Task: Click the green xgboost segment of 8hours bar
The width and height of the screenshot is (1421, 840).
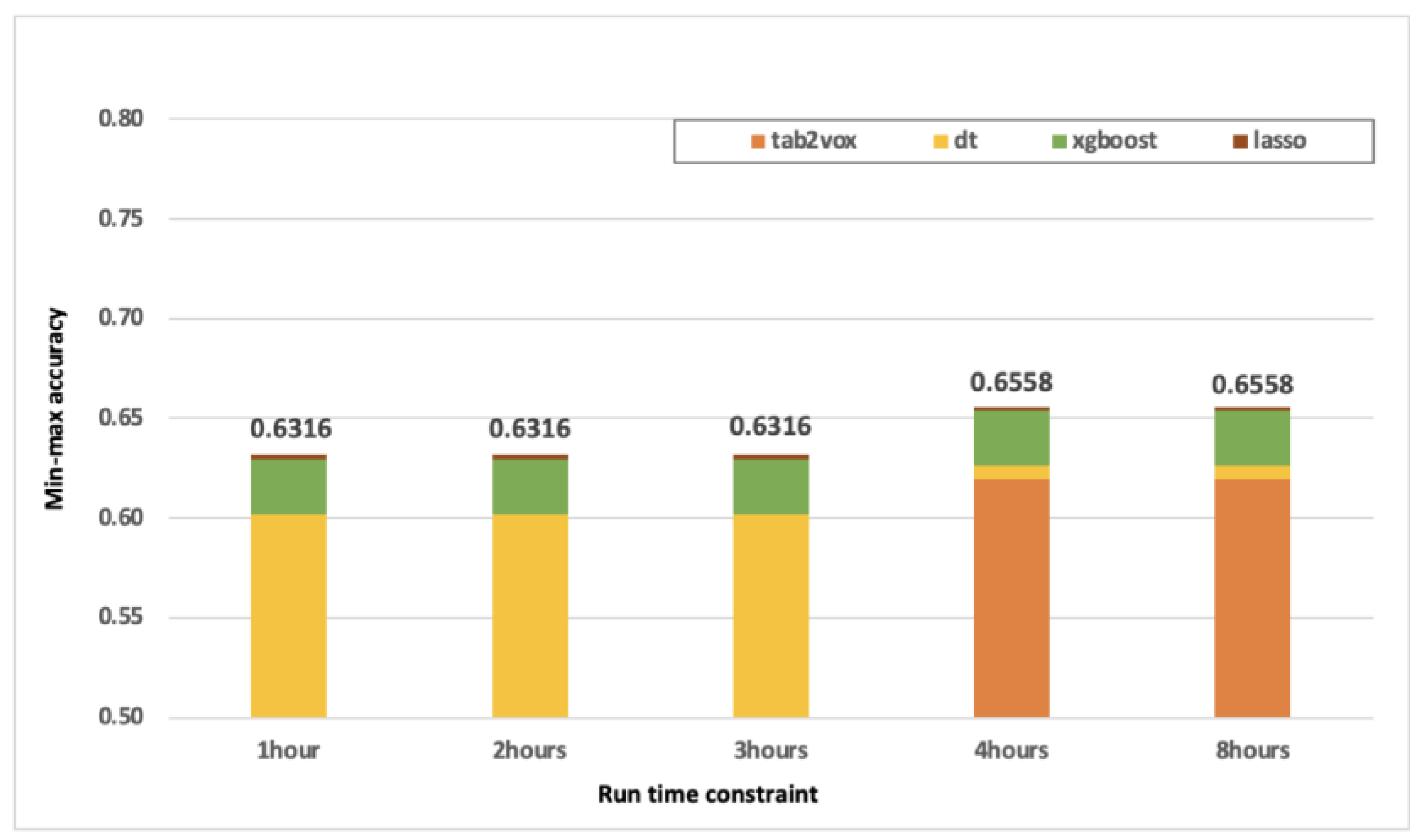Action: [x=1252, y=437]
